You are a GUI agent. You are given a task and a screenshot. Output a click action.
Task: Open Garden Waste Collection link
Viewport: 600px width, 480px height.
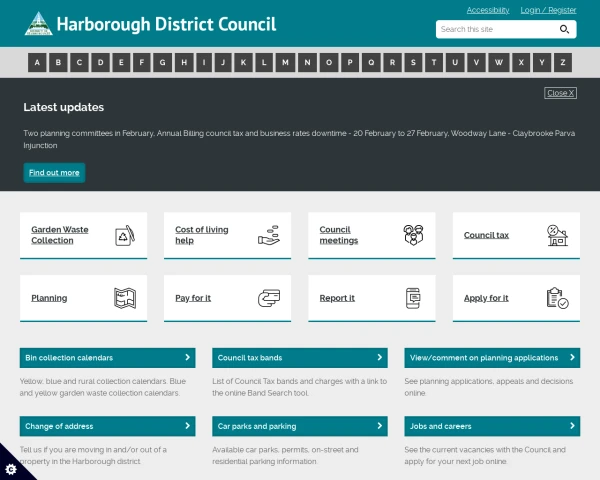pyautogui.click(x=60, y=235)
